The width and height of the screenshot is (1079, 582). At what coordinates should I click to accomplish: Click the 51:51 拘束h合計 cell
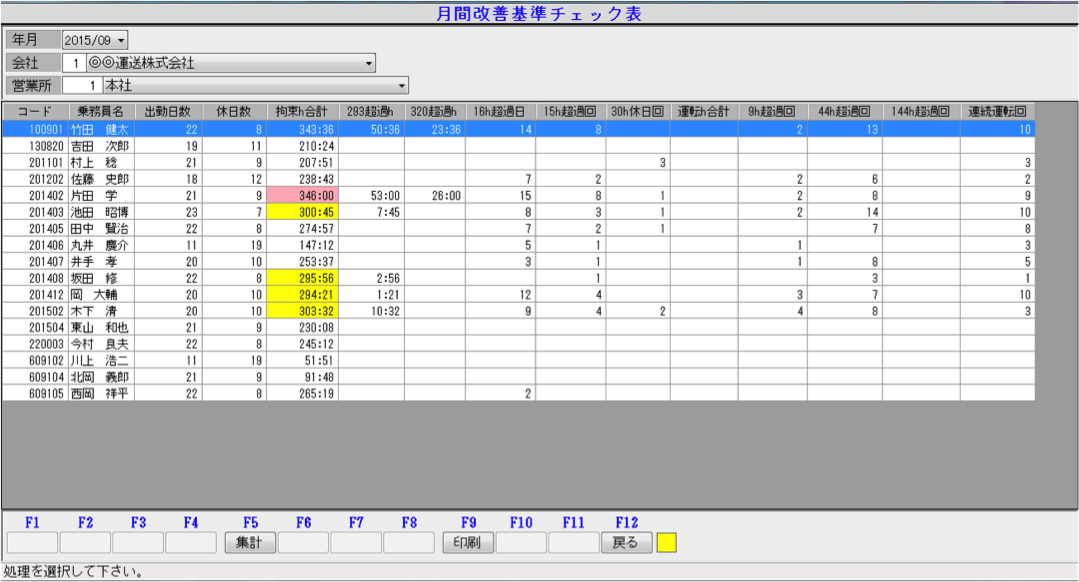[302, 360]
